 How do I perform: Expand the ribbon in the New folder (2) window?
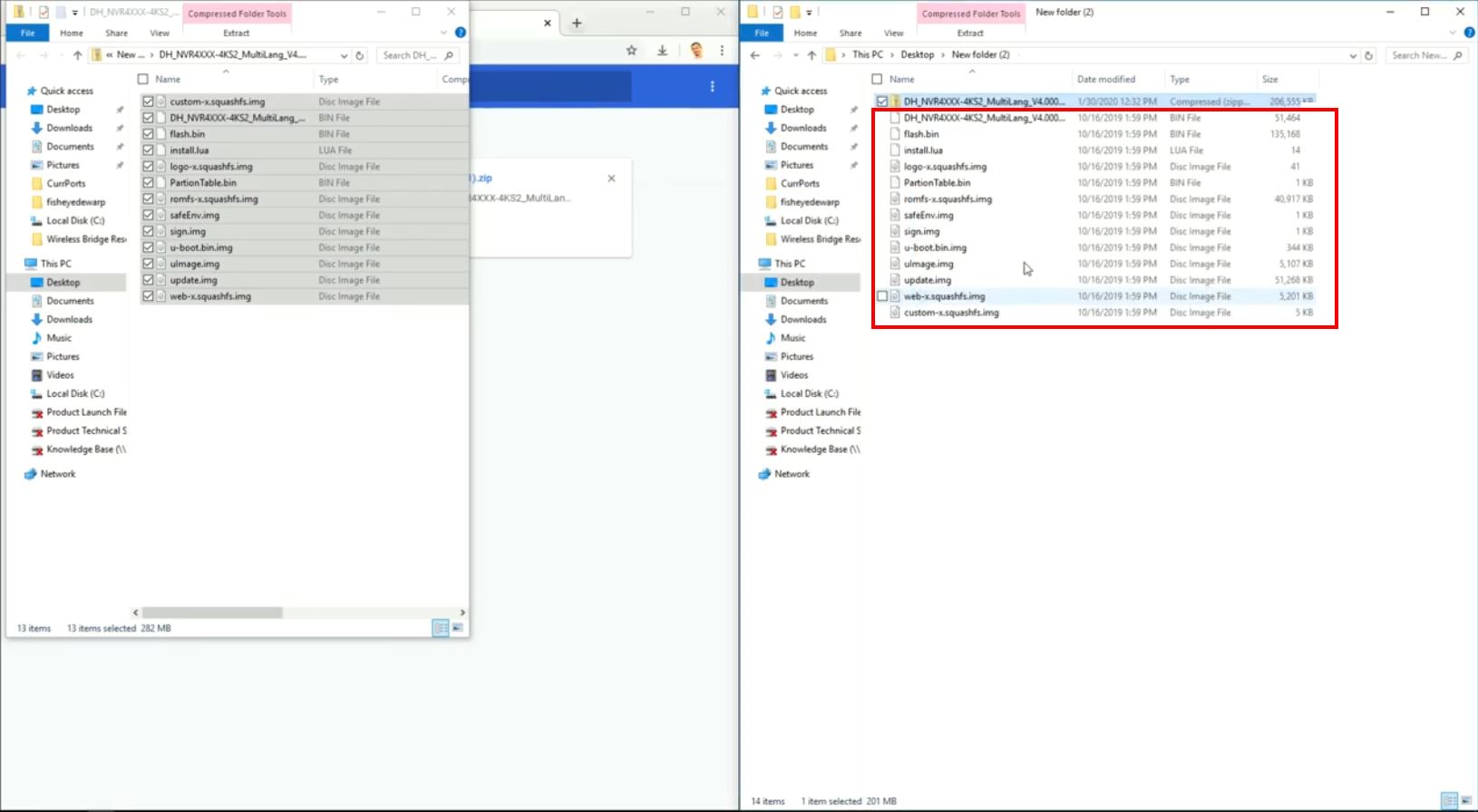[x=1454, y=33]
